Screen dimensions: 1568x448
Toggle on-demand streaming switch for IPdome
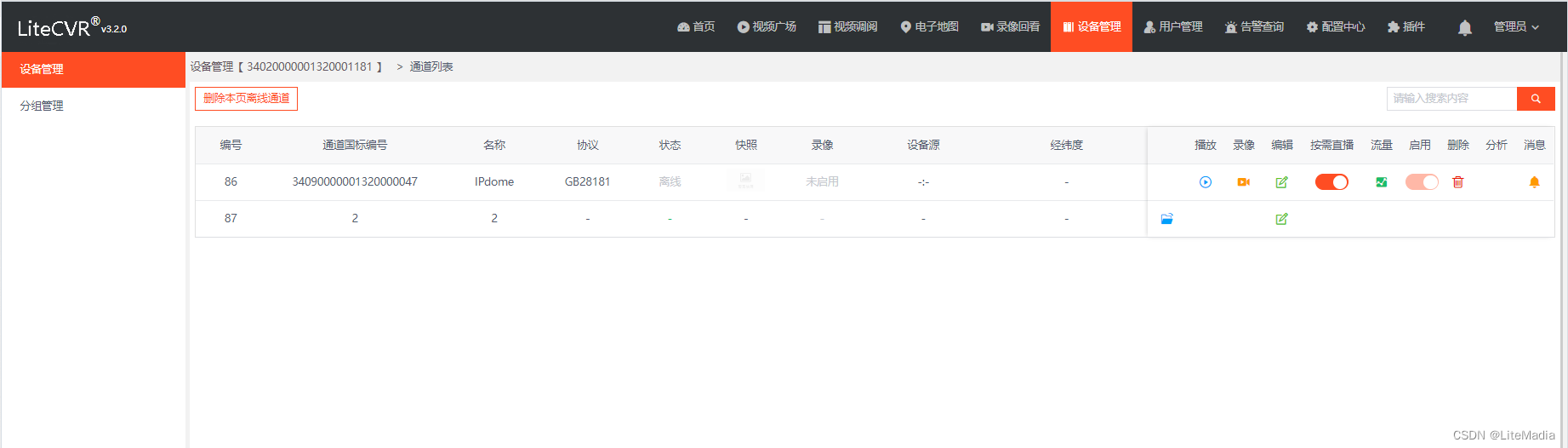pyautogui.click(x=1331, y=182)
